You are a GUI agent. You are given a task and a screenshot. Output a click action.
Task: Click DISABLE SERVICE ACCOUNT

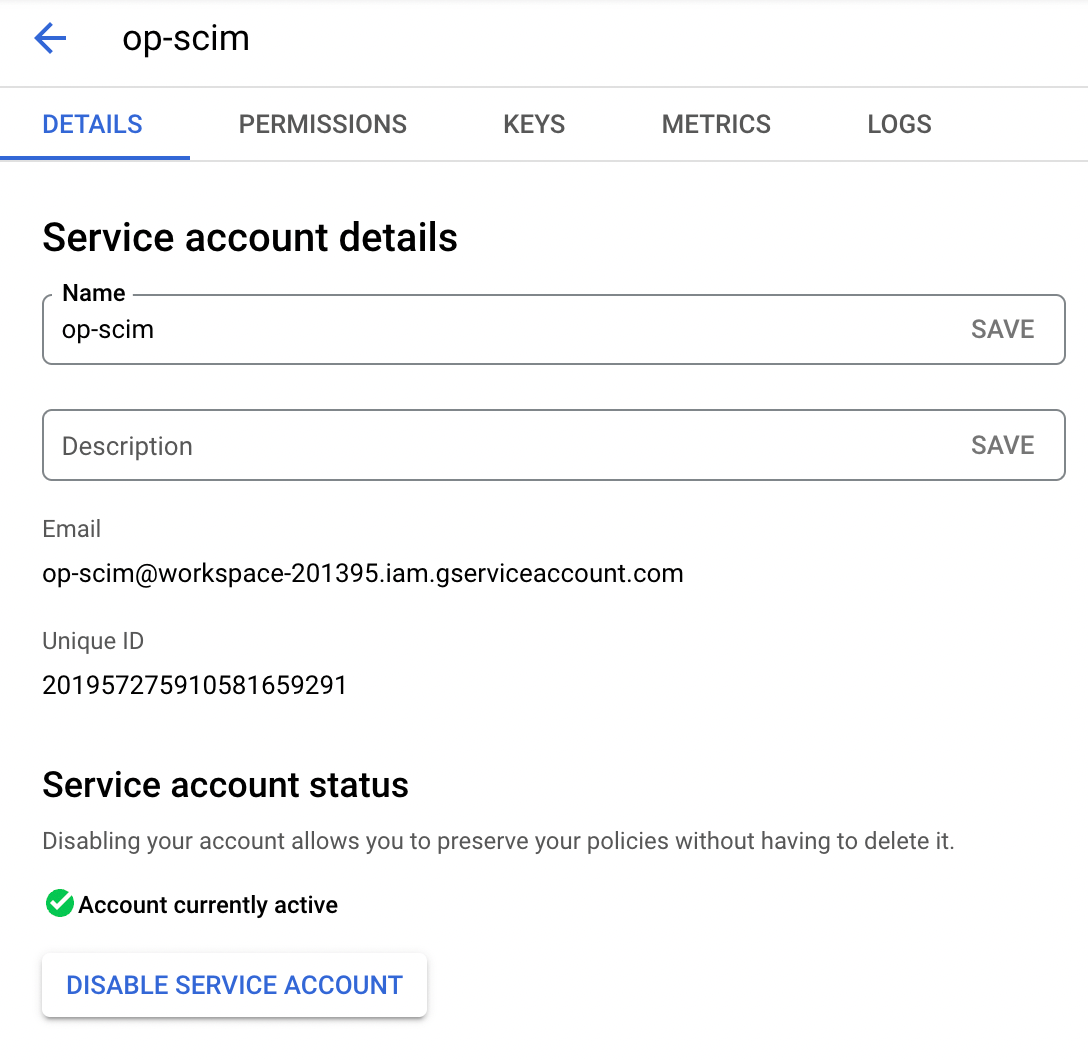coord(234,985)
